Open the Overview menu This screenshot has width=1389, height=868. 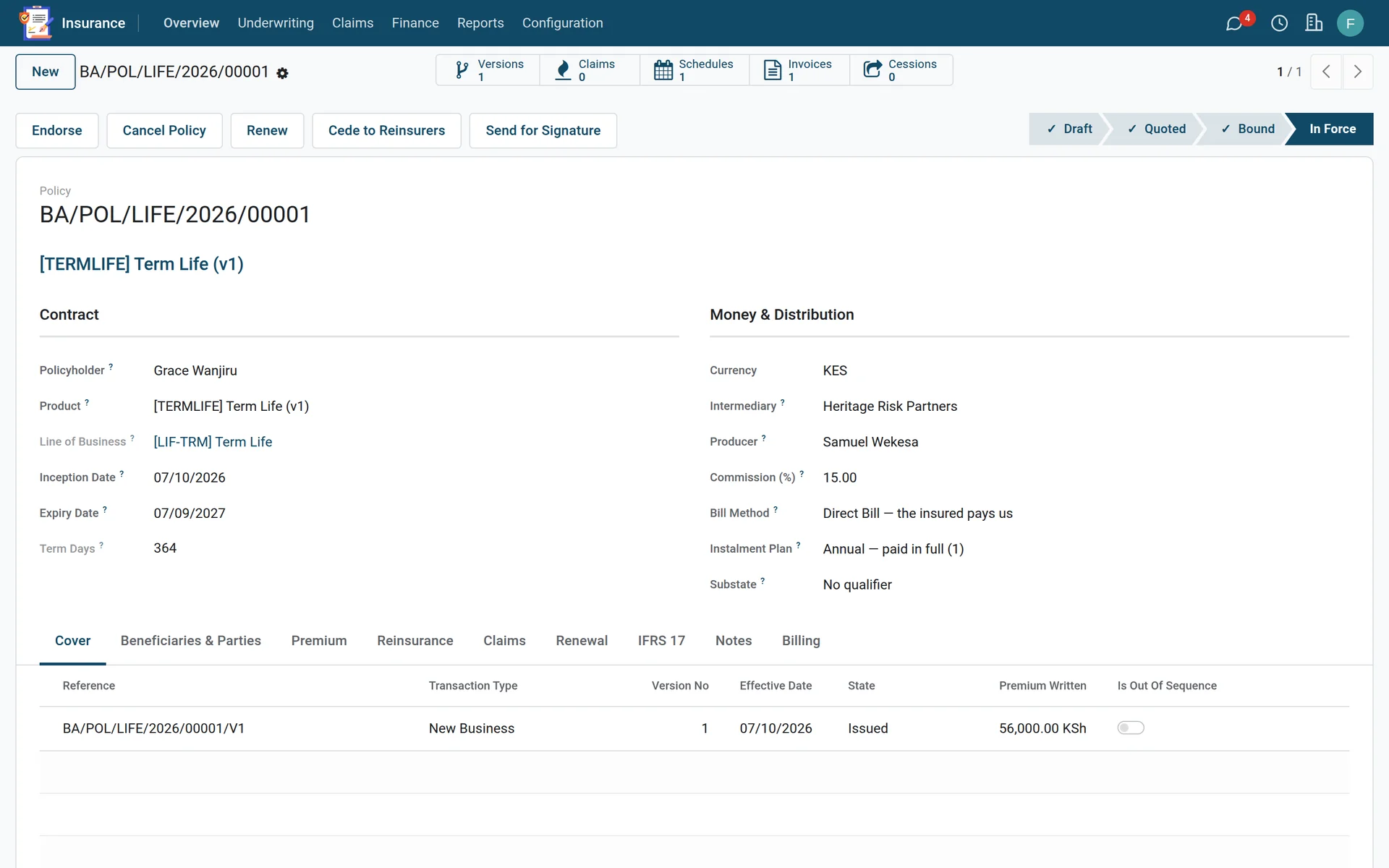click(191, 23)
